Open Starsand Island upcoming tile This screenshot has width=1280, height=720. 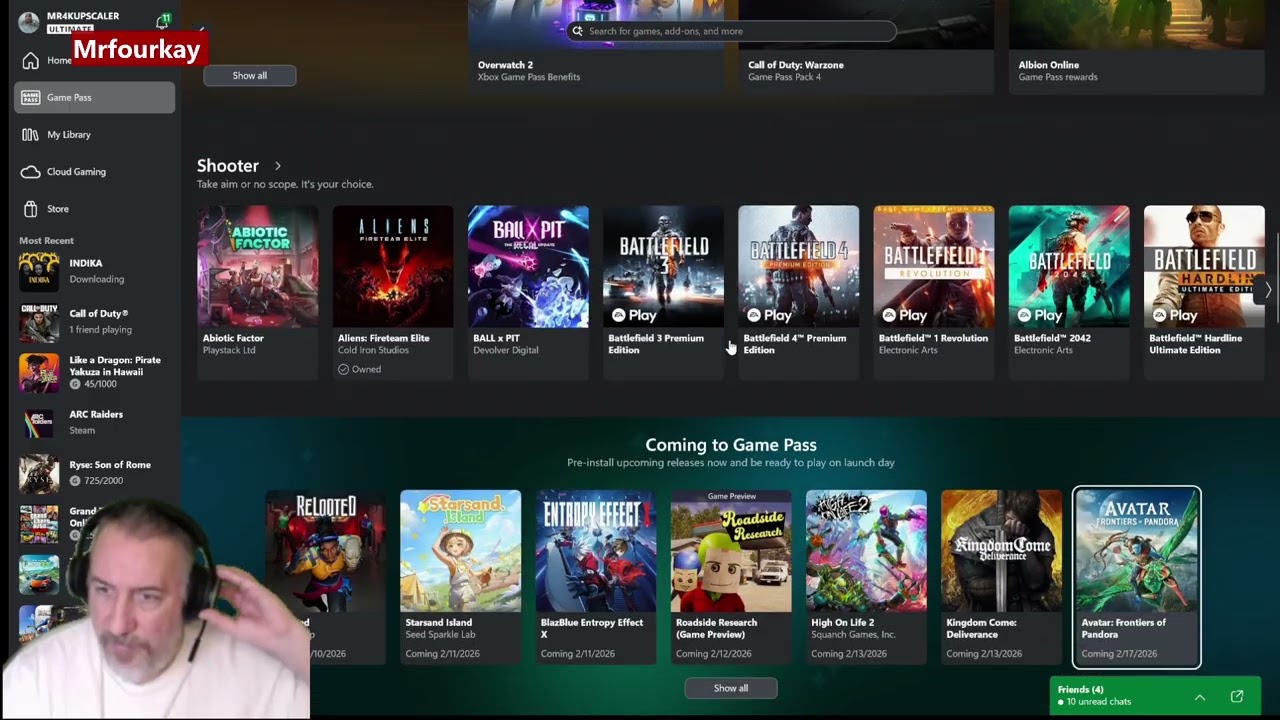(x=460, y=577)
